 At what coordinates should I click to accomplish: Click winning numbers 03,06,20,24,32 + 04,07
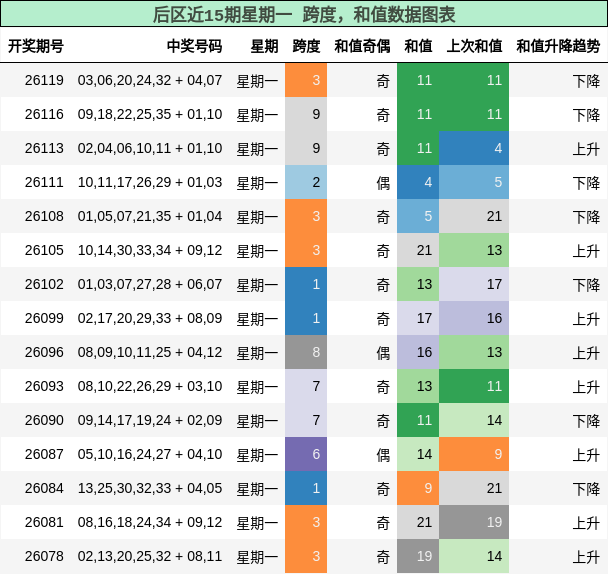150,80
